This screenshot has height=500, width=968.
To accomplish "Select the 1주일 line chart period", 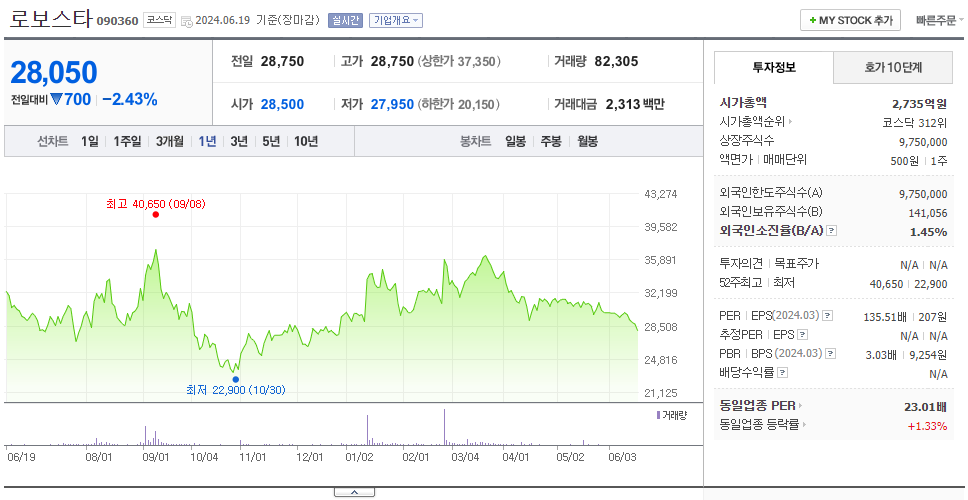I will pos(127,141).
